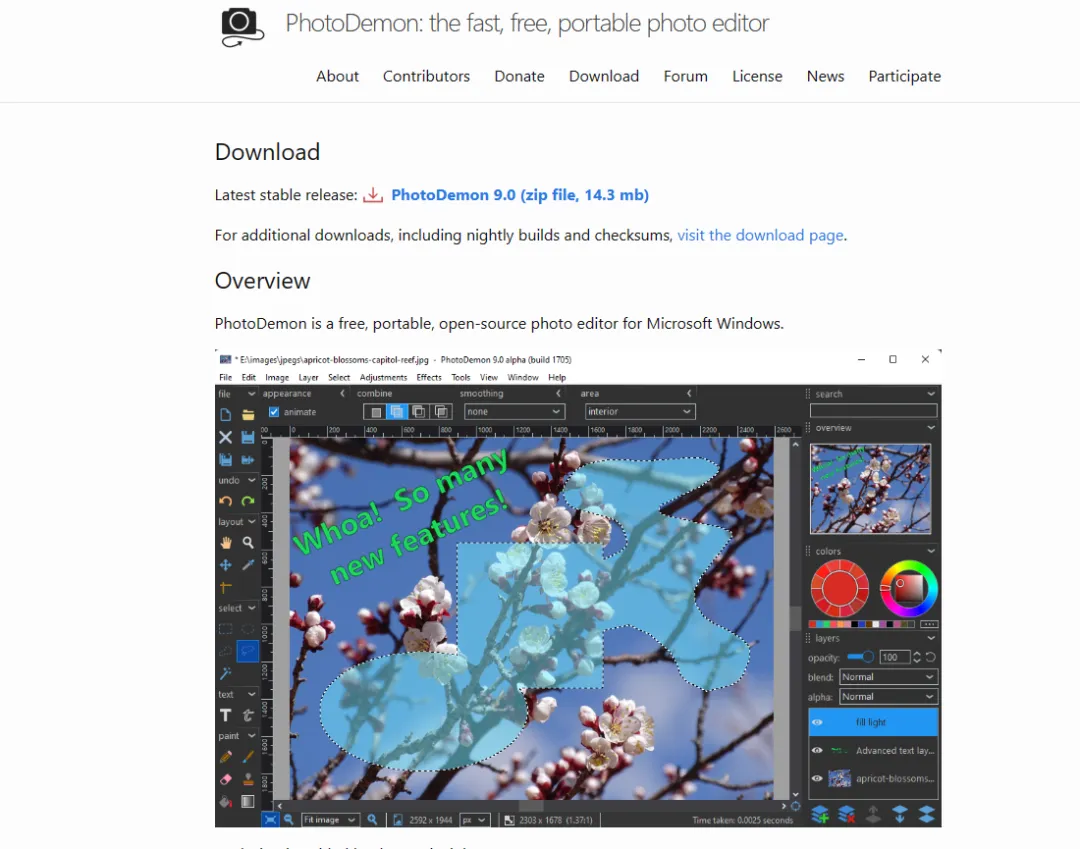This screenshot has height=849, width=1080.
Task: Click the Save copy icon
Action: (225, 459)
